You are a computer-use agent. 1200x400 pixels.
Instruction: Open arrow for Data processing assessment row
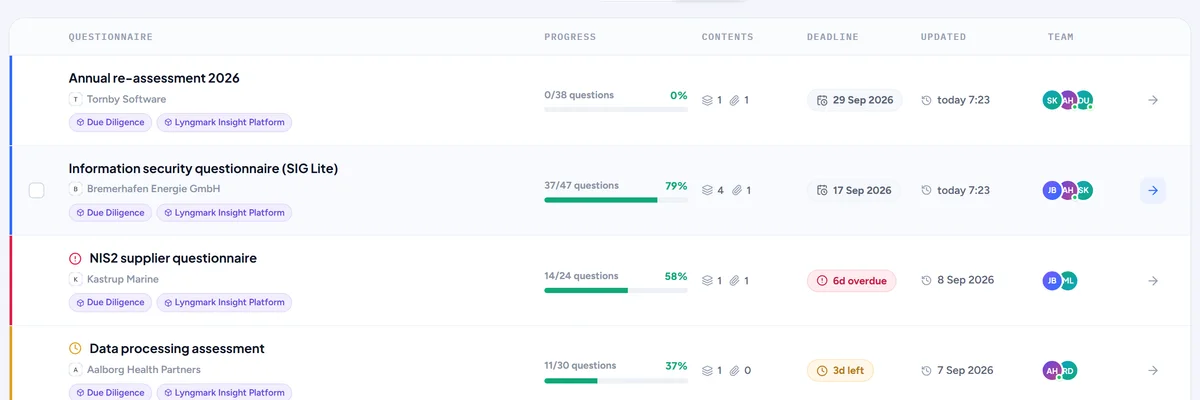coord(1153,371)
